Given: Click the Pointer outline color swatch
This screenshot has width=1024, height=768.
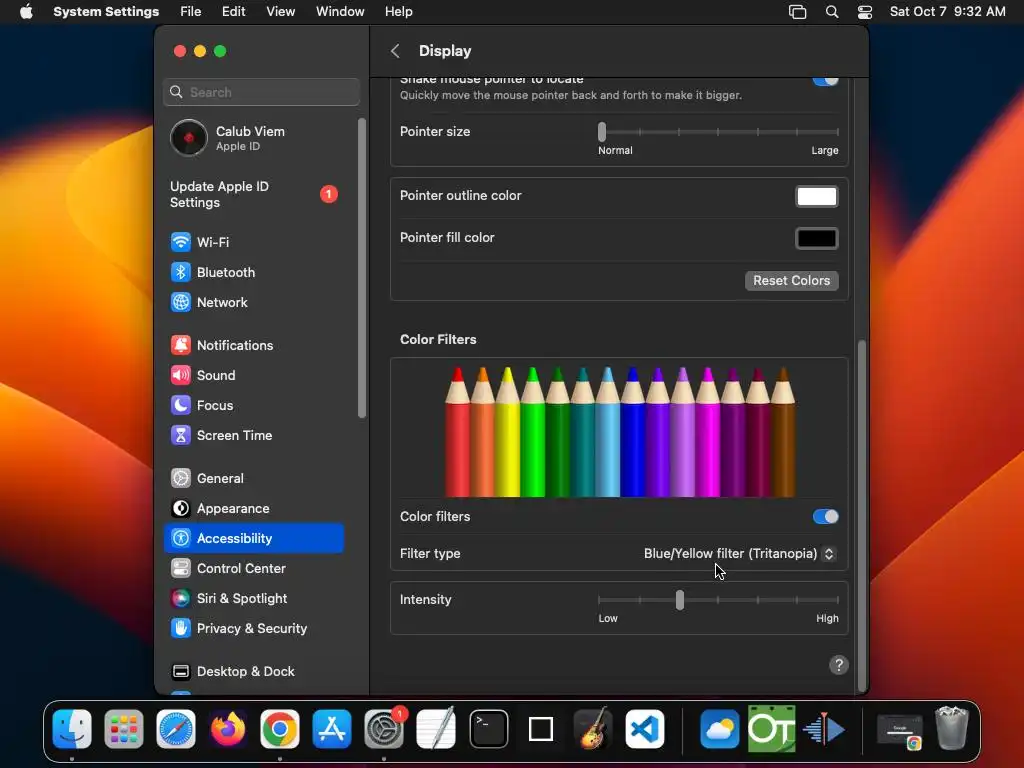Looking at the screenshot, I should tap(816, 197).
